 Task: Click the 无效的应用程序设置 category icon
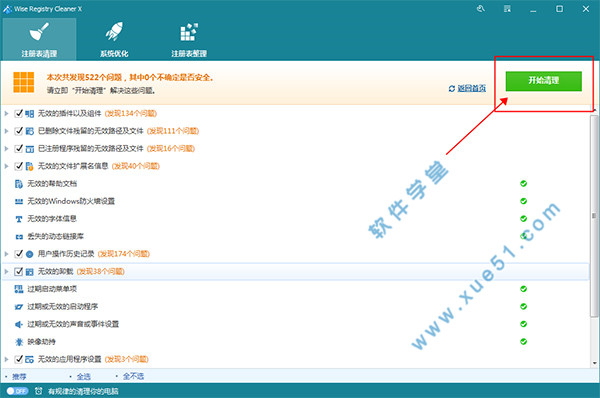tap(29, 359)
